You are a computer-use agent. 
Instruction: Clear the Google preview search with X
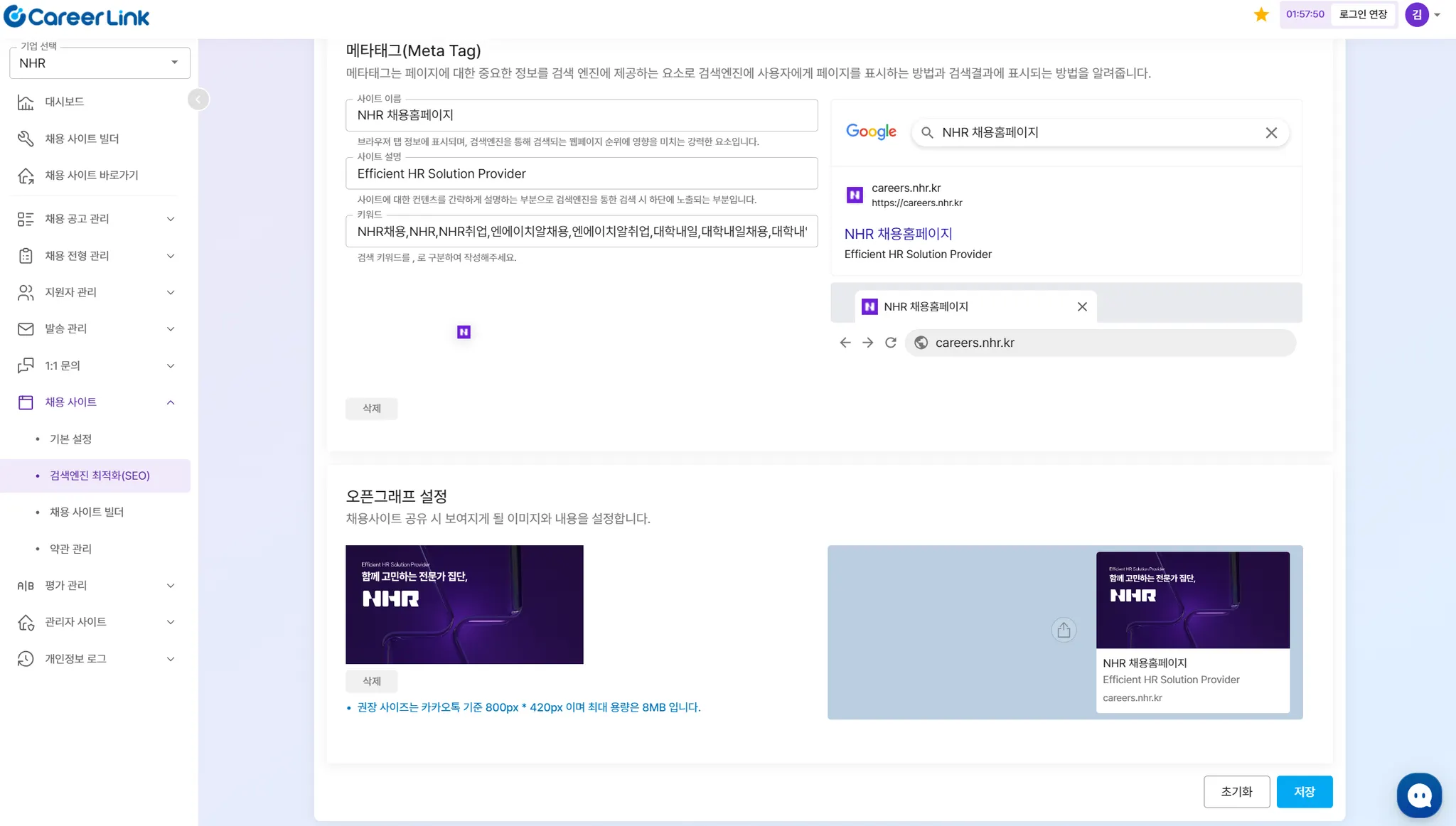[1271, 133]
